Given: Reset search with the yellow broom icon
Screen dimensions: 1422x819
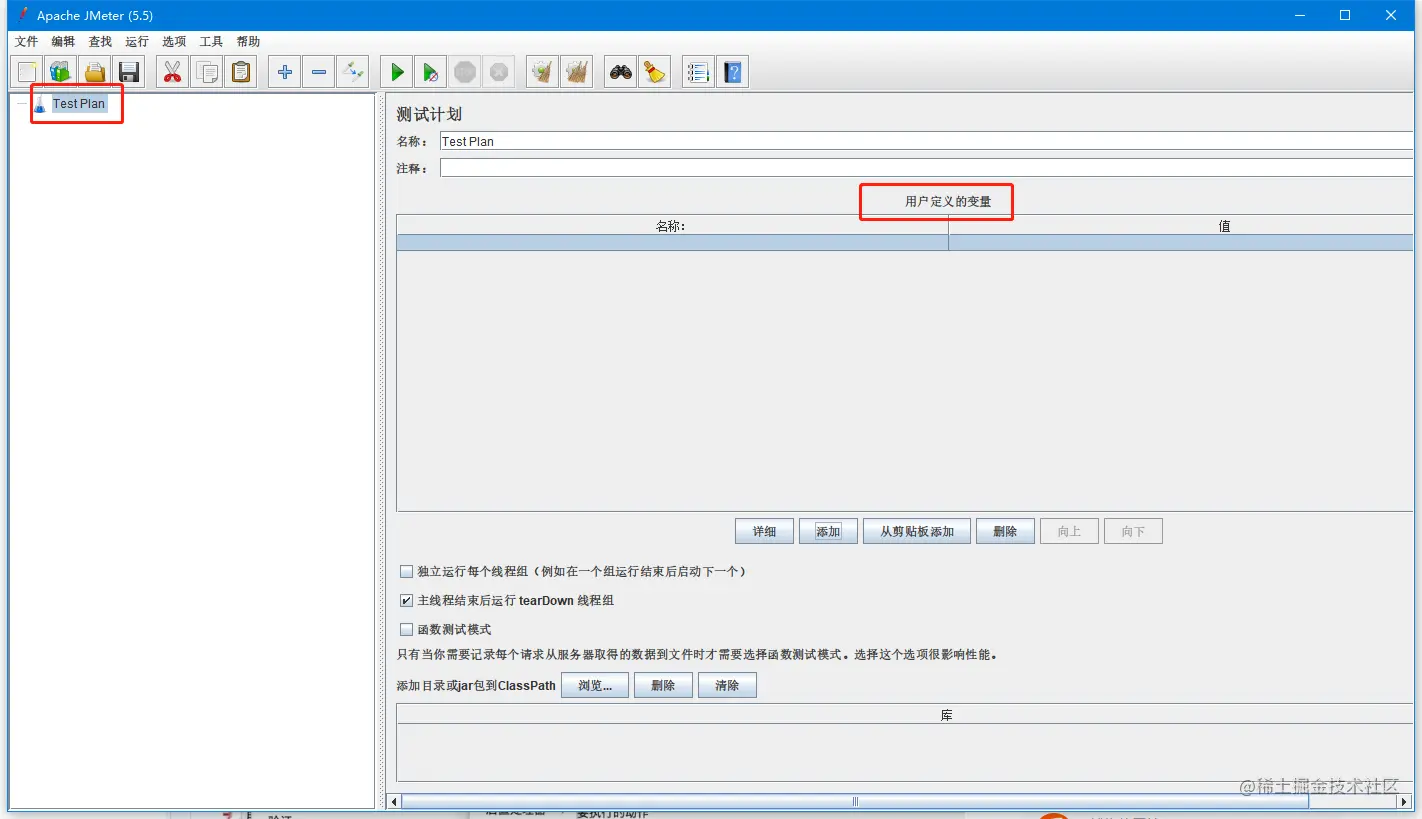Looking at the screenshot, I should point(655,72).
